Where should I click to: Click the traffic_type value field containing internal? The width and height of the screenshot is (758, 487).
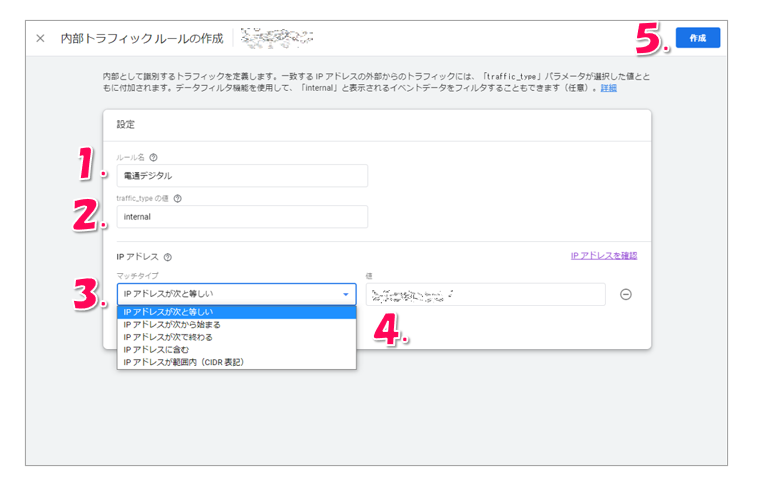pos(242,216)
